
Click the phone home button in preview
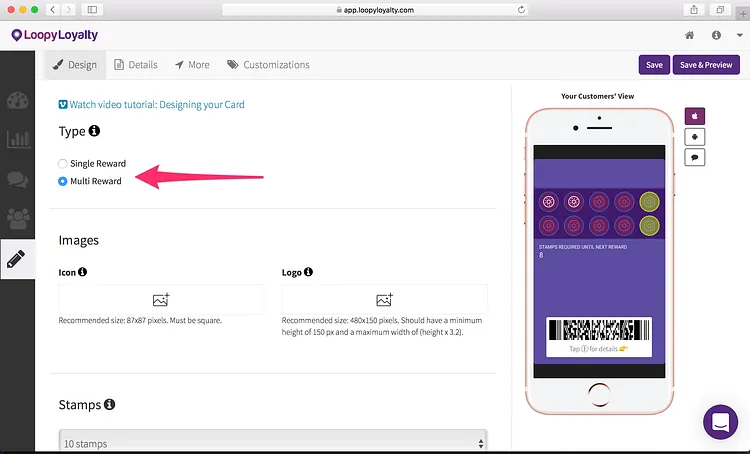(599, 394)
